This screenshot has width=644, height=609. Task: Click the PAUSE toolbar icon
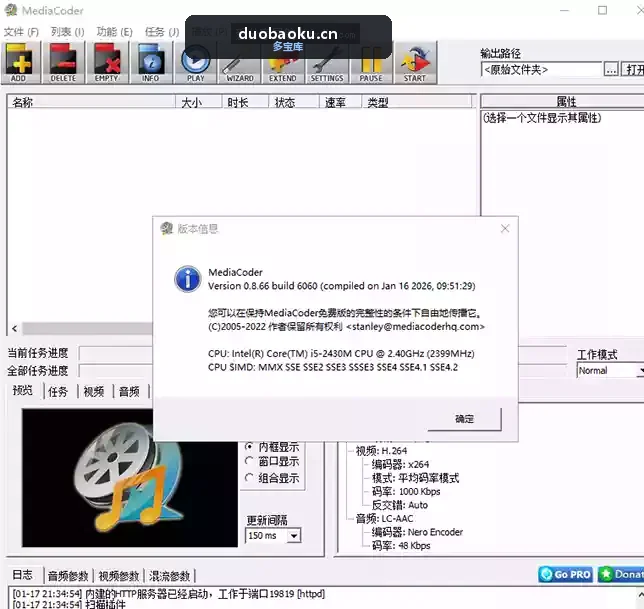[x=371, y=63]
